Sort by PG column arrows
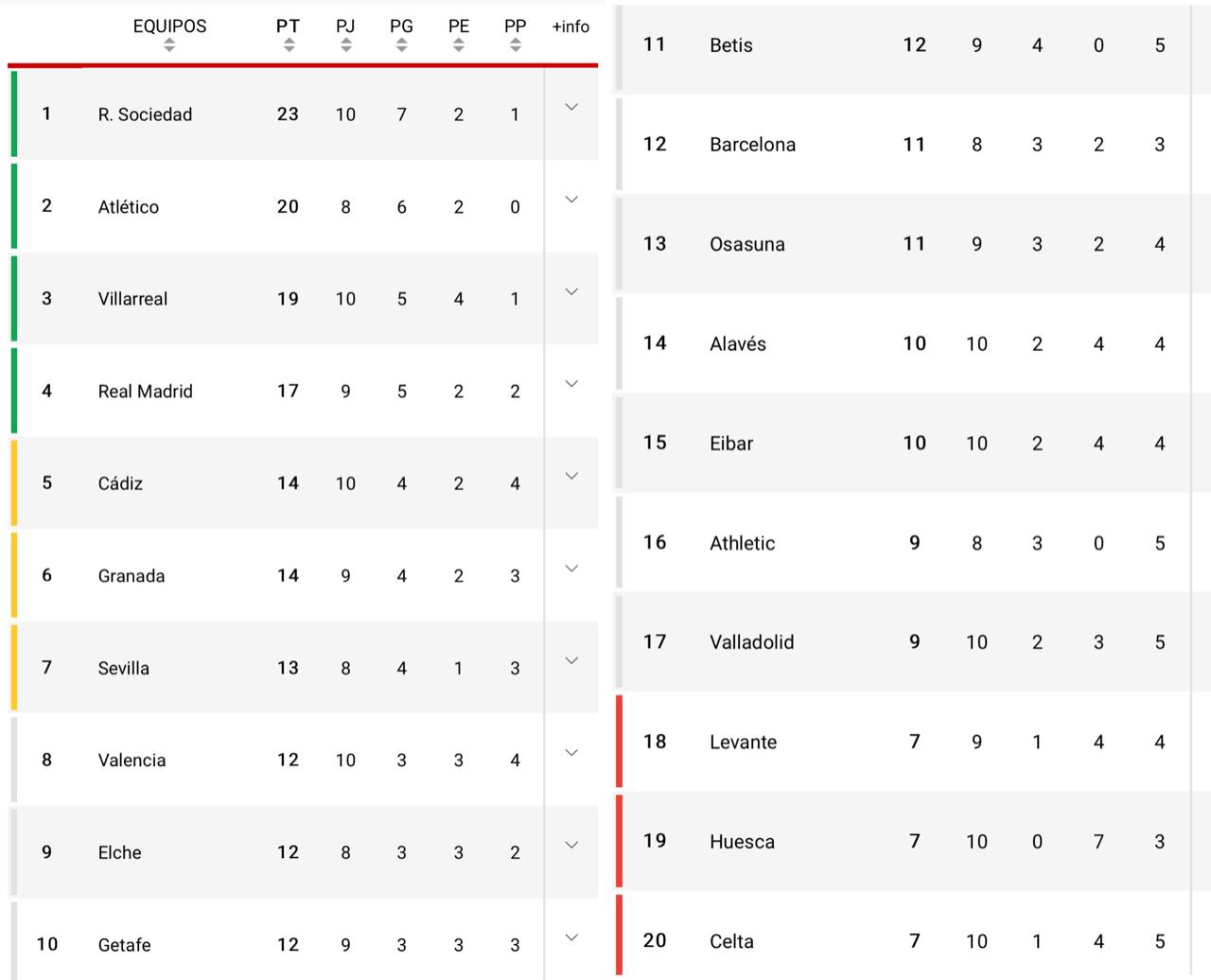The height and width of the screenshot is (980, 1211). coord(401,44)
